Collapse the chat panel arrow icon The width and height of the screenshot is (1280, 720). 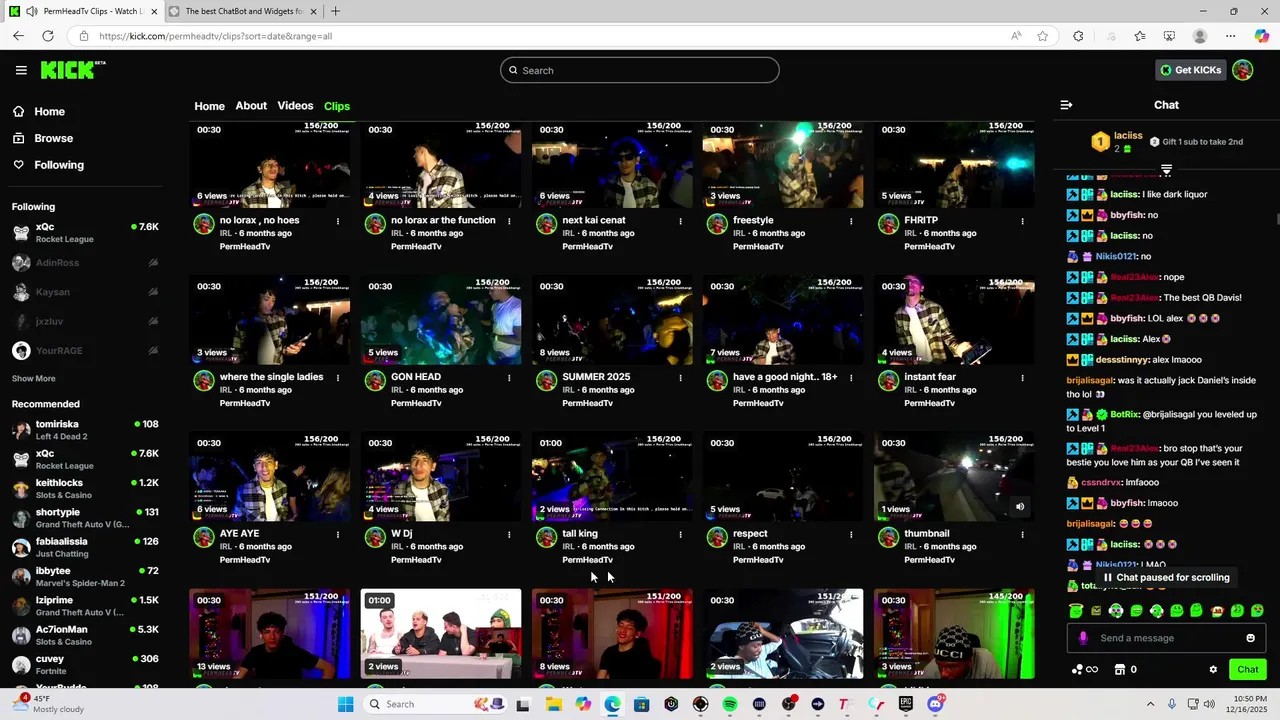point(1066,105)
